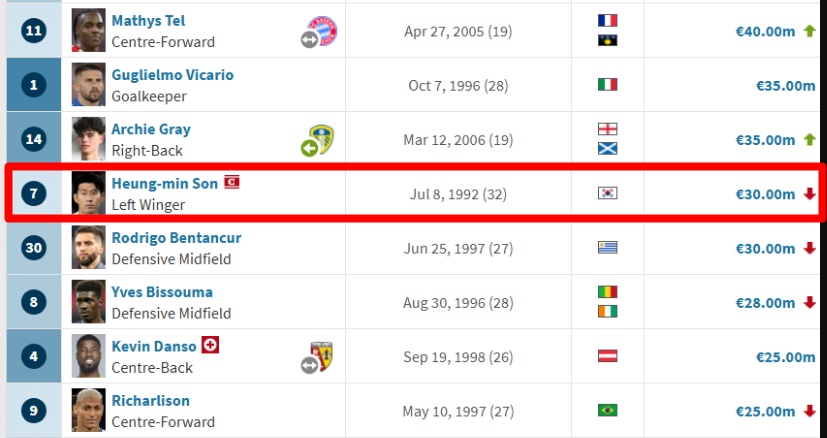This screenshot has height=438, width=827.
Task: Open Heung-min Son profile link
Action: tap(164, 184)
